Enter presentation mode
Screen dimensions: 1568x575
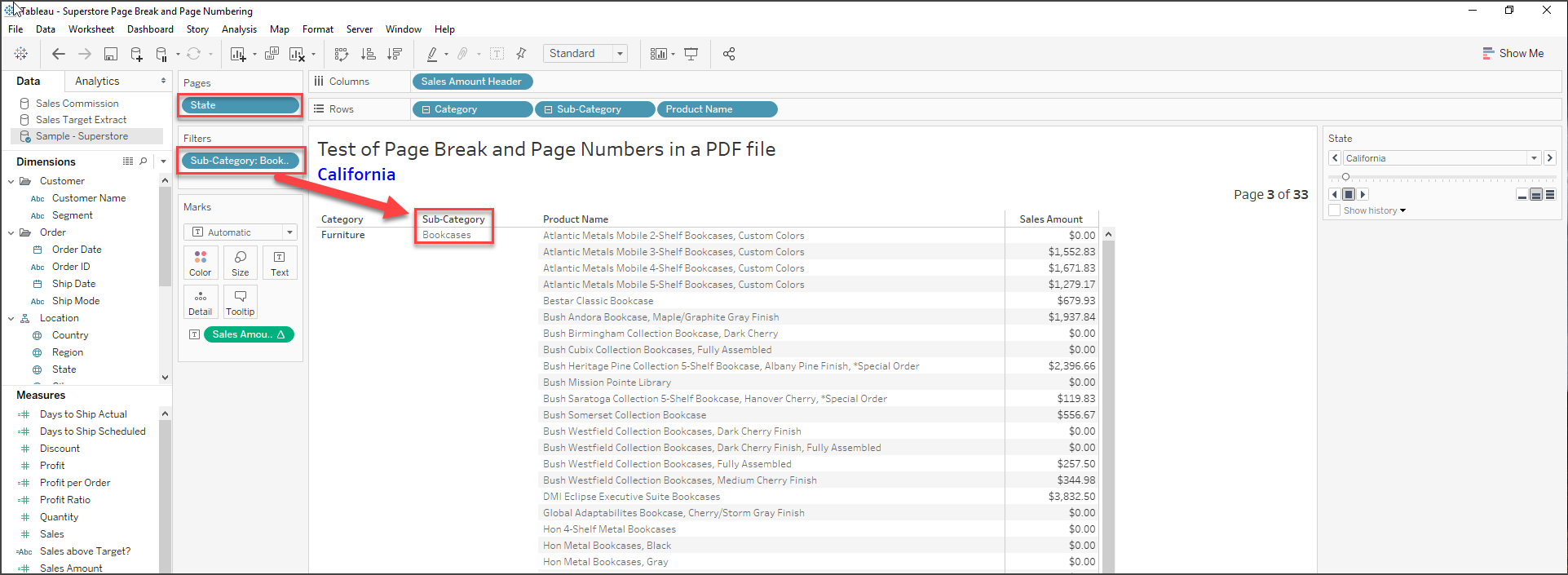pos(691,54)
